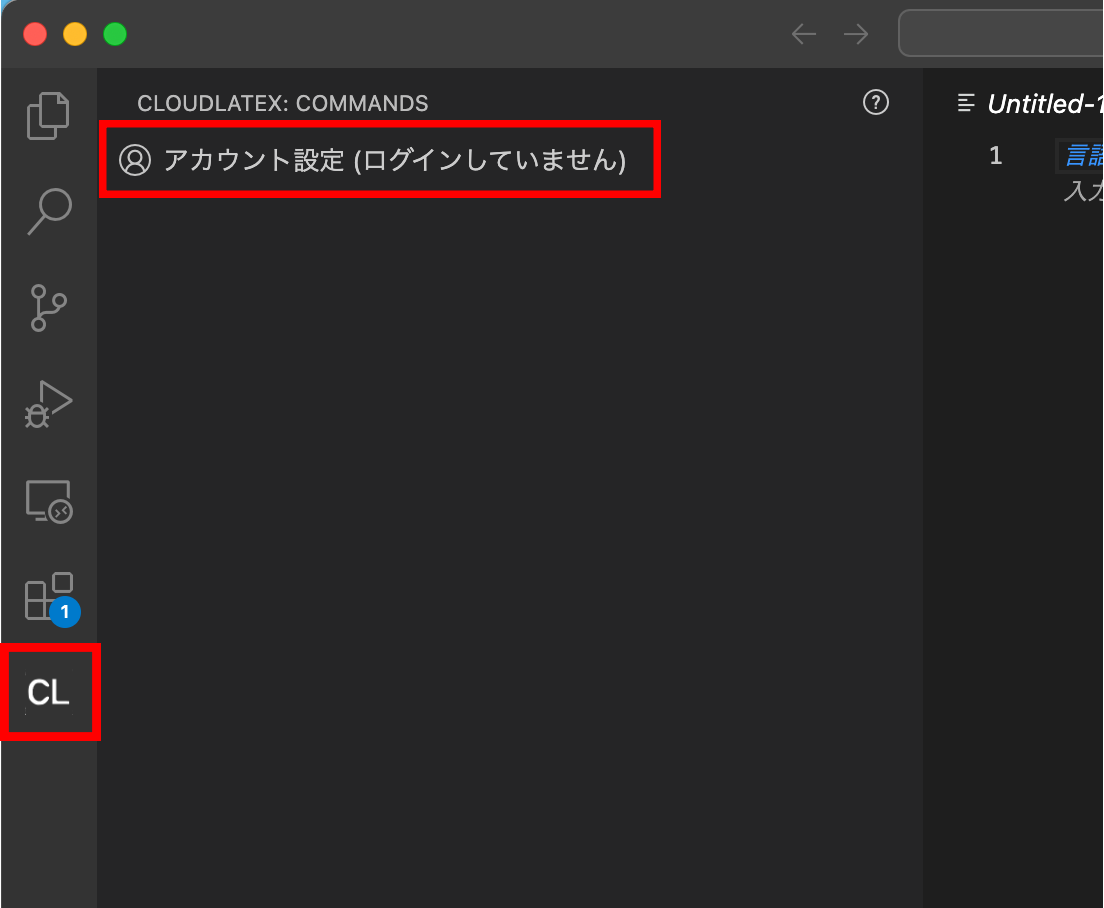The height and width of the screenshot is (908, 1104).
Task: Open the Explorer view in the activity bar
Action: pyautogui.click(x=48, y=115)
